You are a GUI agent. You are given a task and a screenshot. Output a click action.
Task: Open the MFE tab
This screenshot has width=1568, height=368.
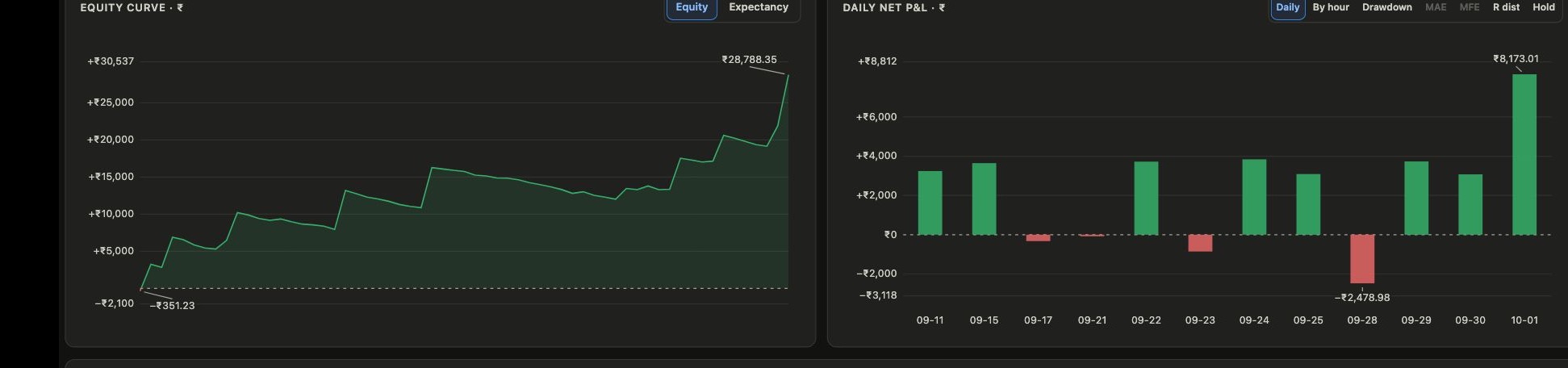(x=1470, y=7)
